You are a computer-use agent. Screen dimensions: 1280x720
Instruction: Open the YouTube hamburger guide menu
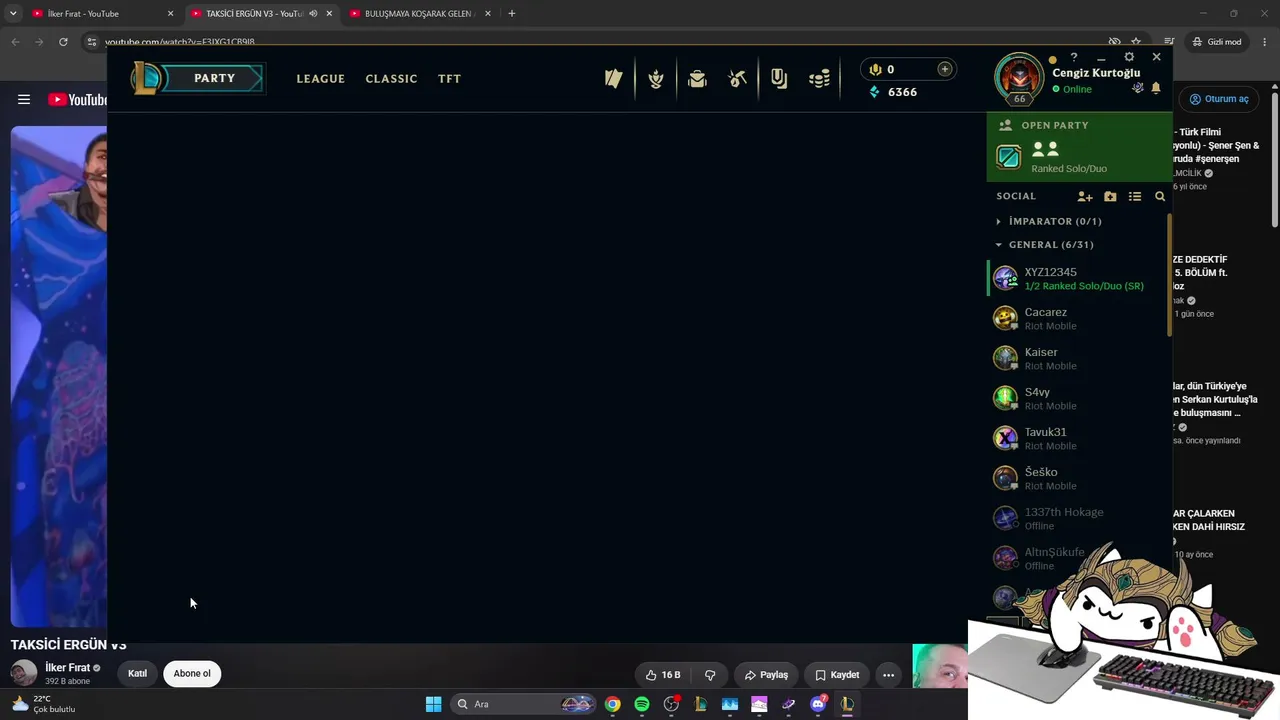coord(24,99)
